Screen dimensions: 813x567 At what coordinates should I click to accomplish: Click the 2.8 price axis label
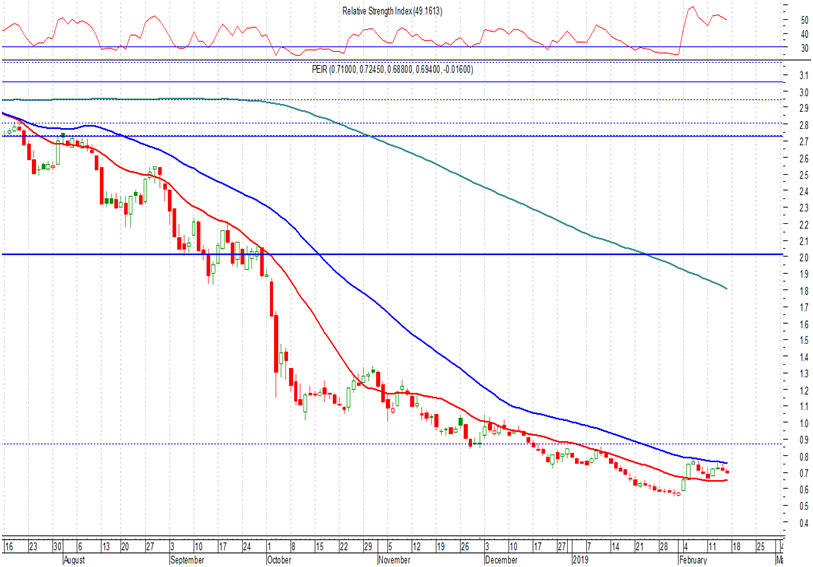pos(804,125)
